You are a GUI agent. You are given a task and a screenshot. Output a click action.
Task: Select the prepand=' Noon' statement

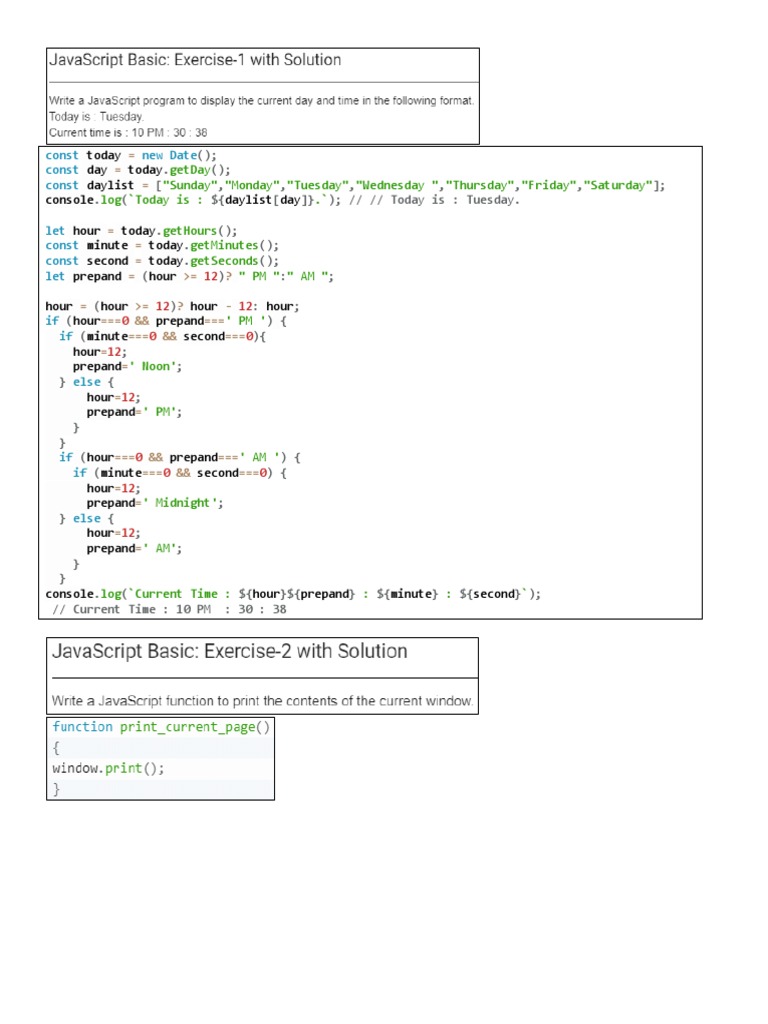127,366
